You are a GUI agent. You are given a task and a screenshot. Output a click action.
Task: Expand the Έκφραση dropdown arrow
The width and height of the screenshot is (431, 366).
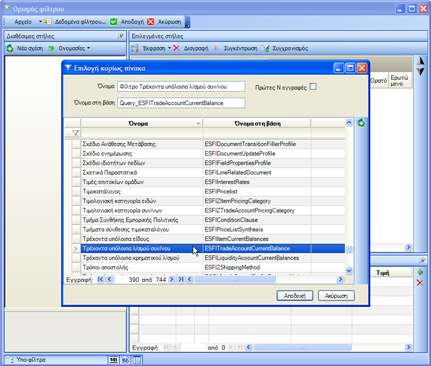coord(169,48)
